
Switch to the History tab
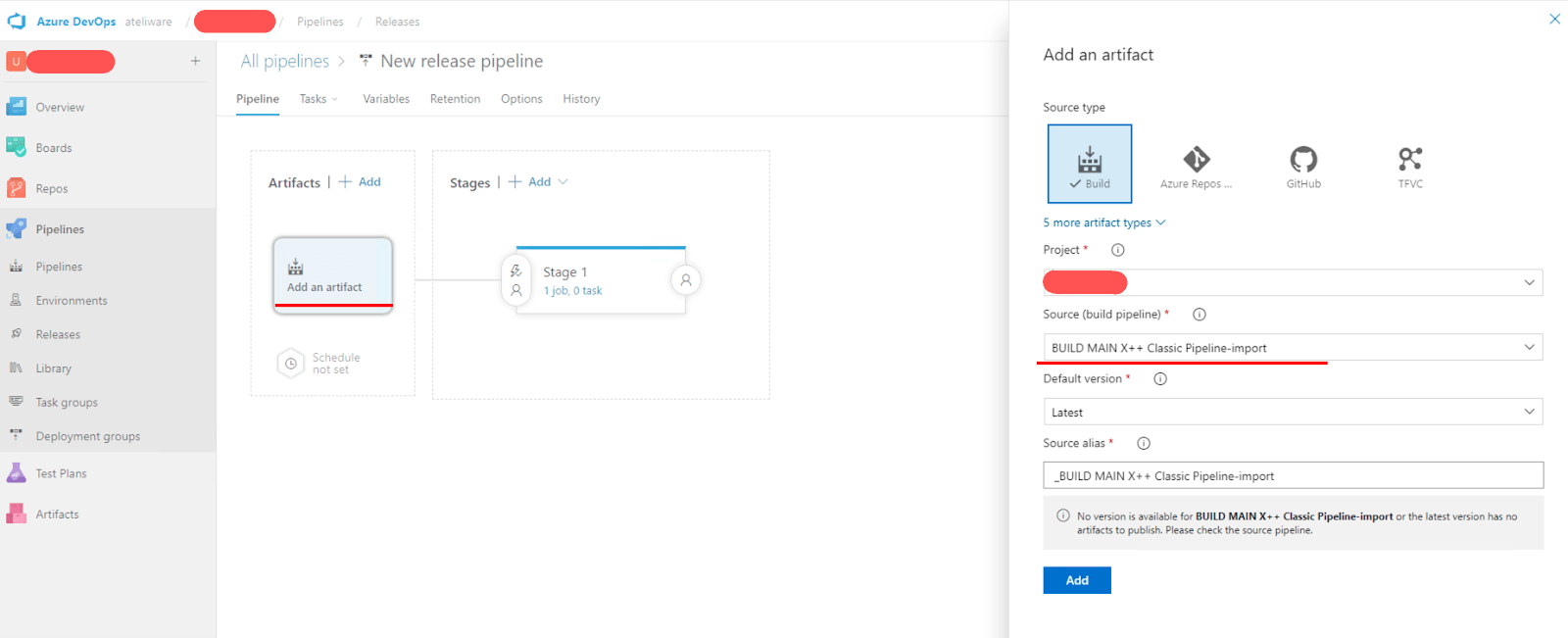click(581, 99)
